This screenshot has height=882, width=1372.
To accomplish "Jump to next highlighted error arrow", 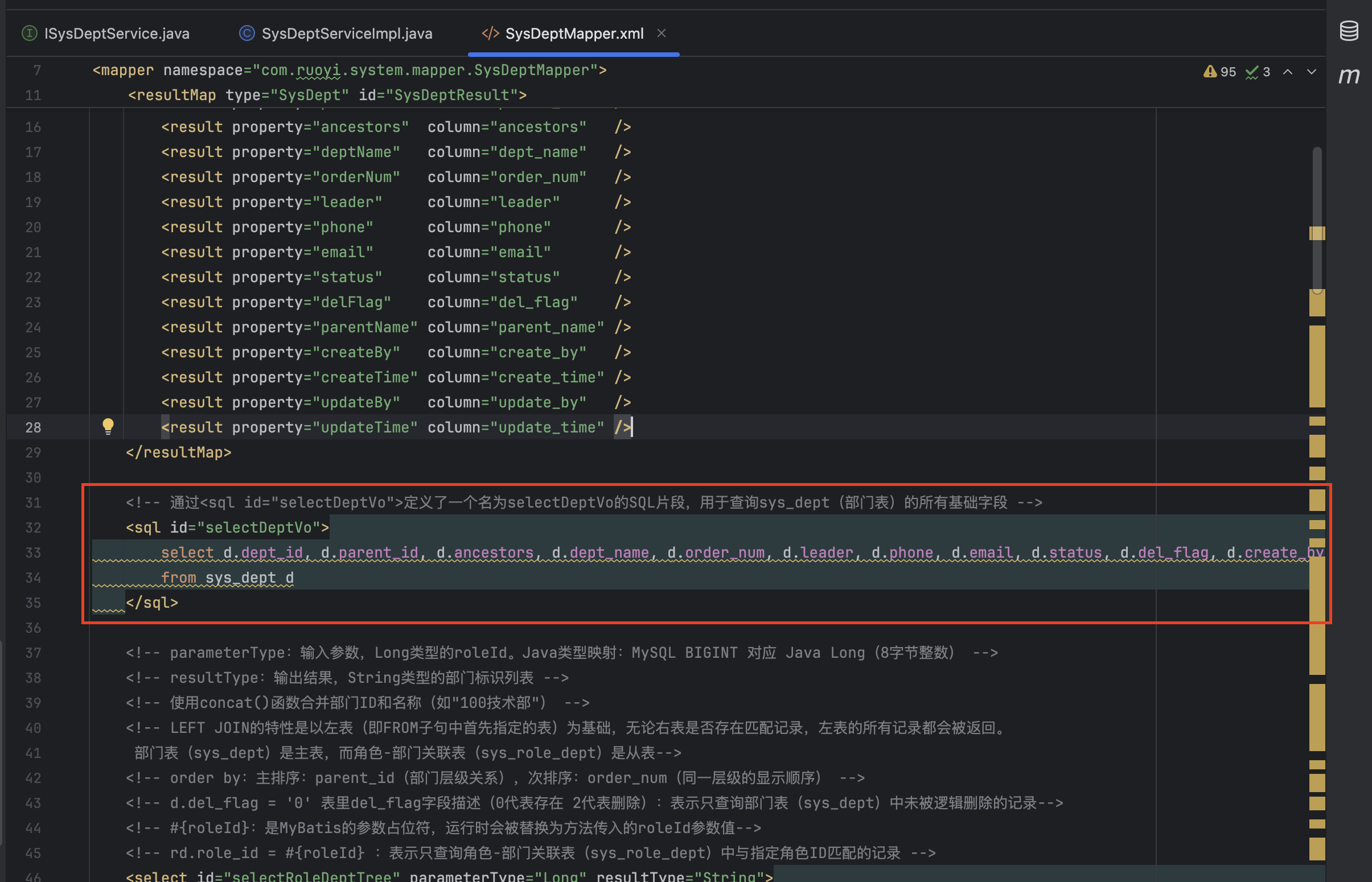I will coord(1311,72).
